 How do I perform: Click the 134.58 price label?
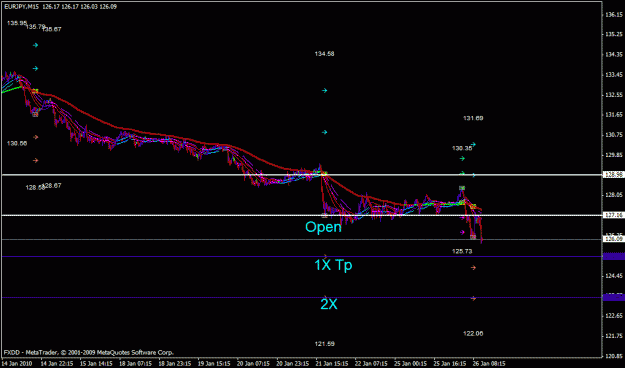[324, 54]
